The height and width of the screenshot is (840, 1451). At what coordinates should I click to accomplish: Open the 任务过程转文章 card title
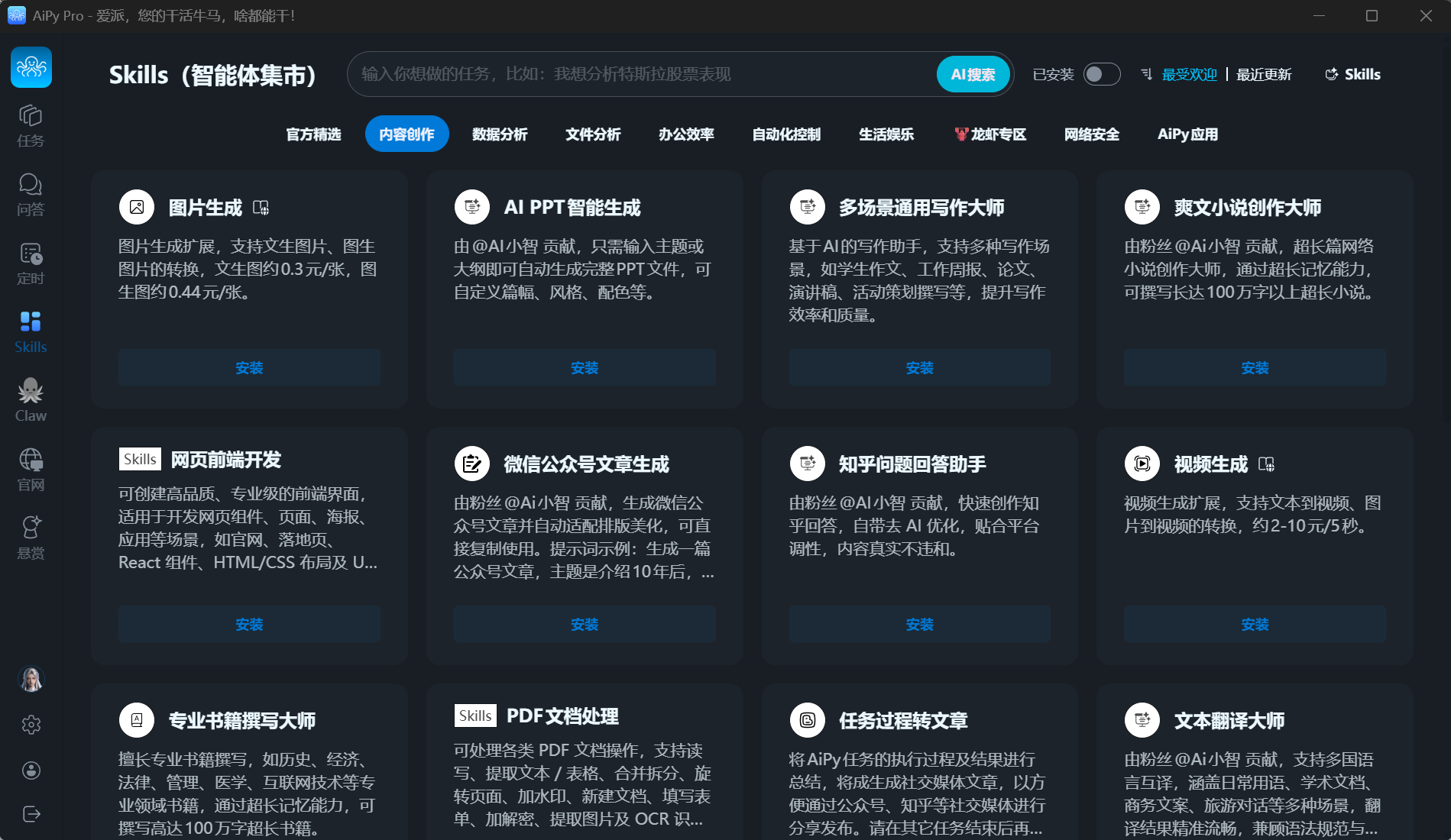click(903, 720)
